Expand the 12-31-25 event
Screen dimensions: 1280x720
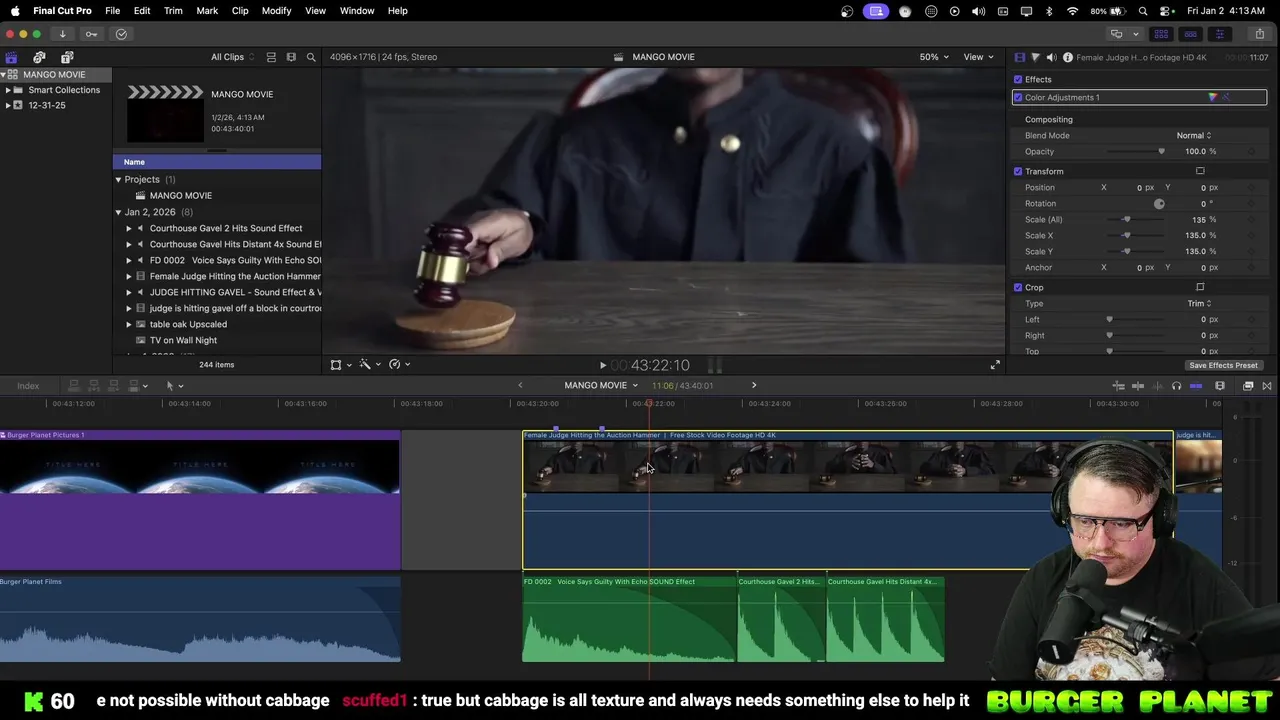point(8,105)
